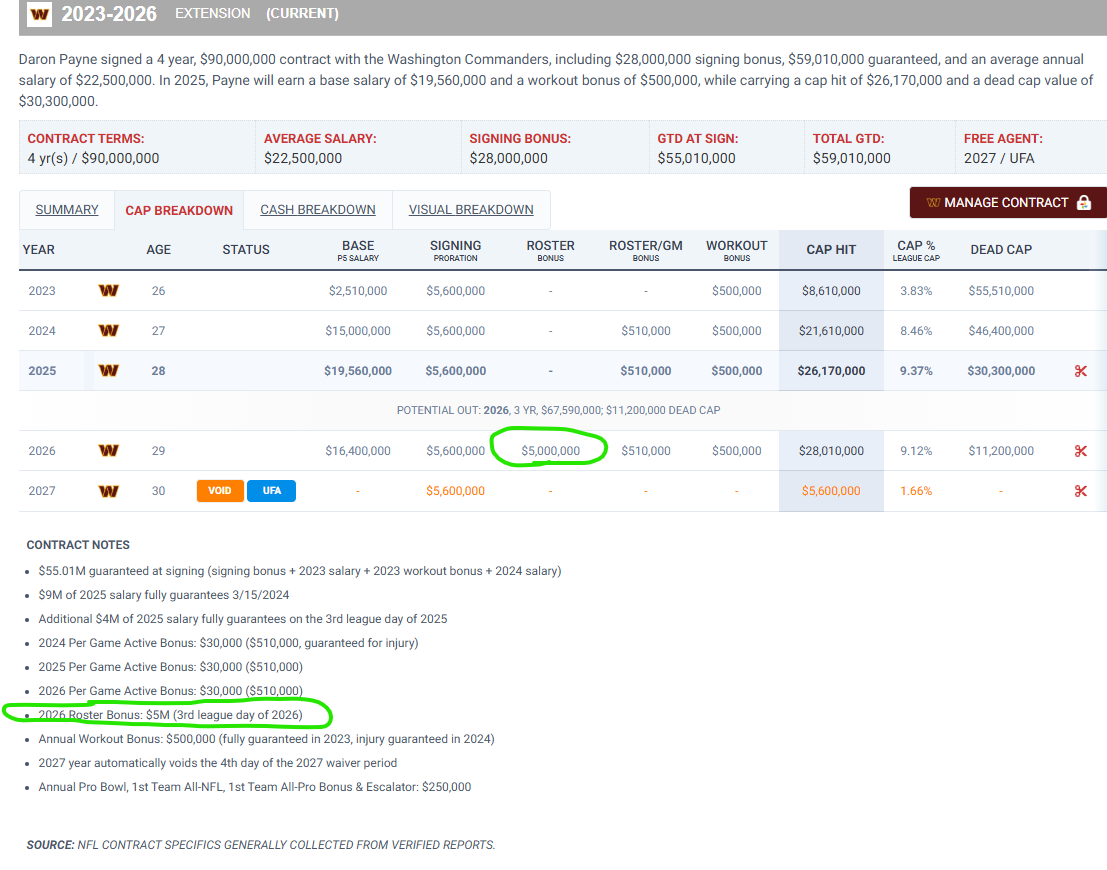Click the Annual Pro Bowl escalator note
Image resolution: width=1107 pixels, height=870 pixels.
pos(254,787)
